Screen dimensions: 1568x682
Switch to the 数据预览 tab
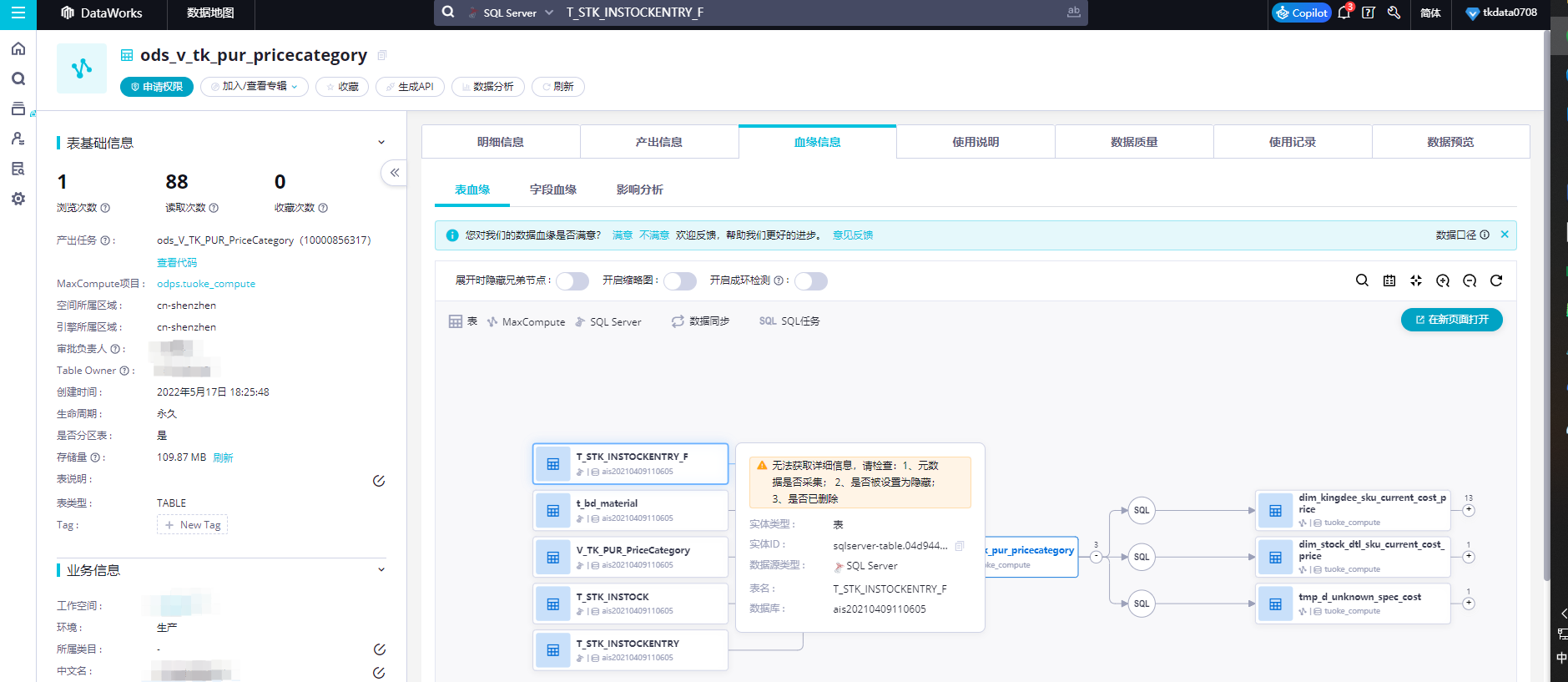click(x=1450, y=142)
